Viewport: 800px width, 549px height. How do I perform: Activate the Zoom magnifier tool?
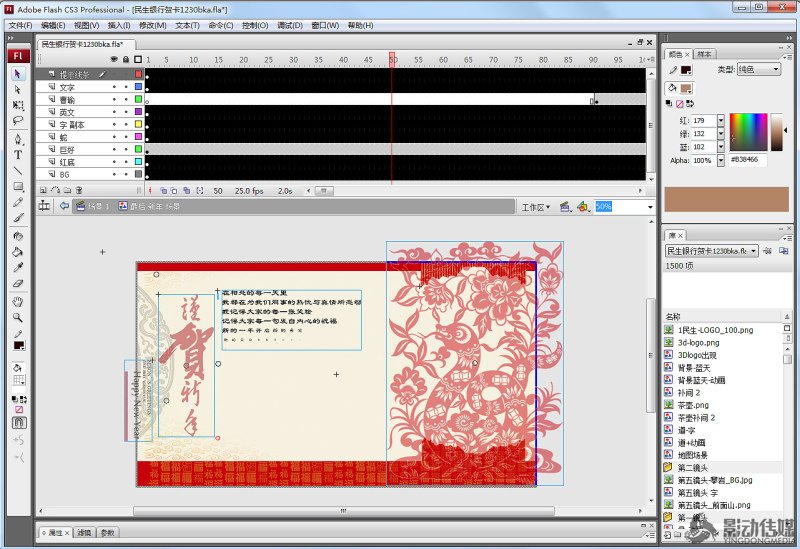[18, 317]
